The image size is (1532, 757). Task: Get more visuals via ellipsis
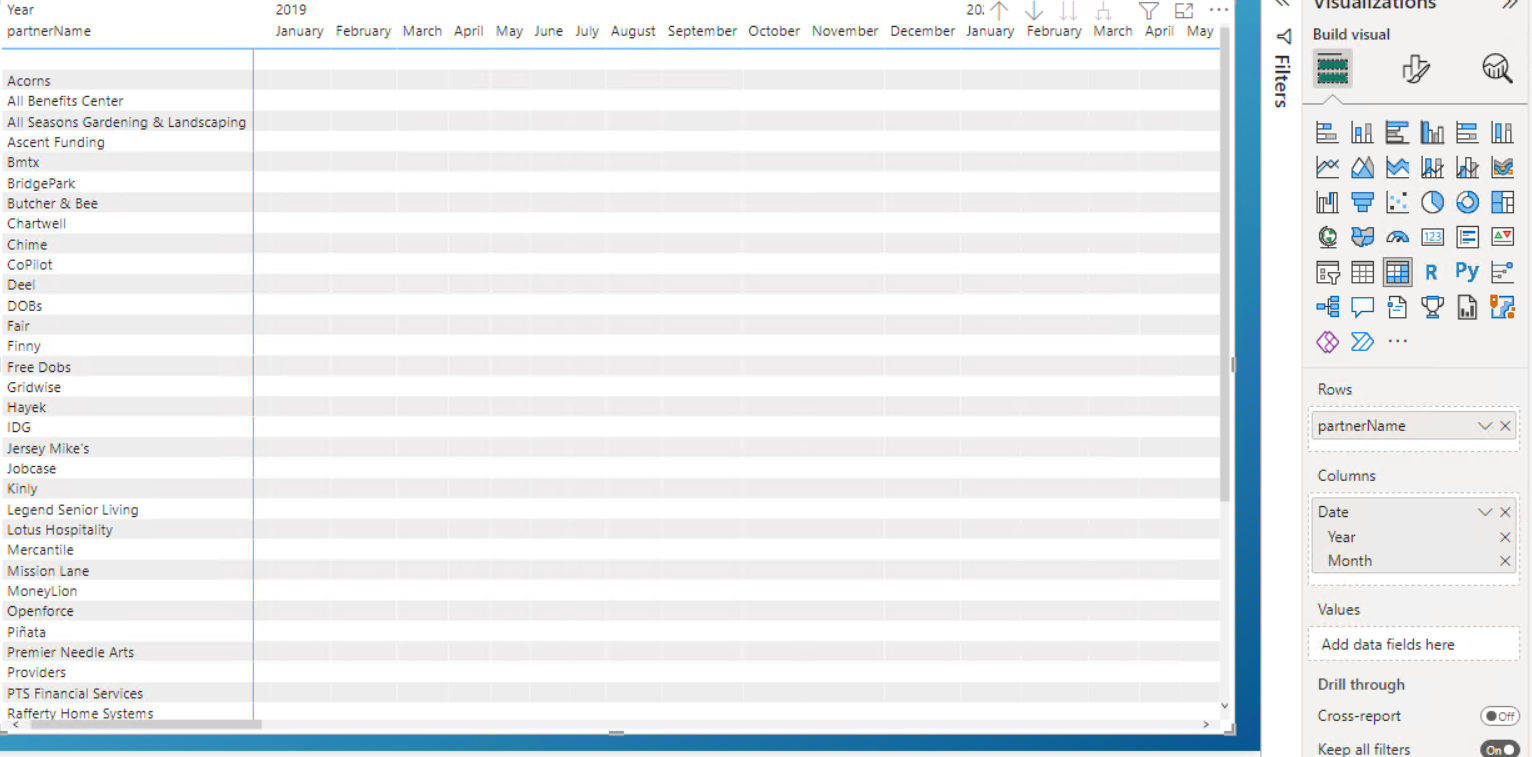click(x=1397, y=342)
